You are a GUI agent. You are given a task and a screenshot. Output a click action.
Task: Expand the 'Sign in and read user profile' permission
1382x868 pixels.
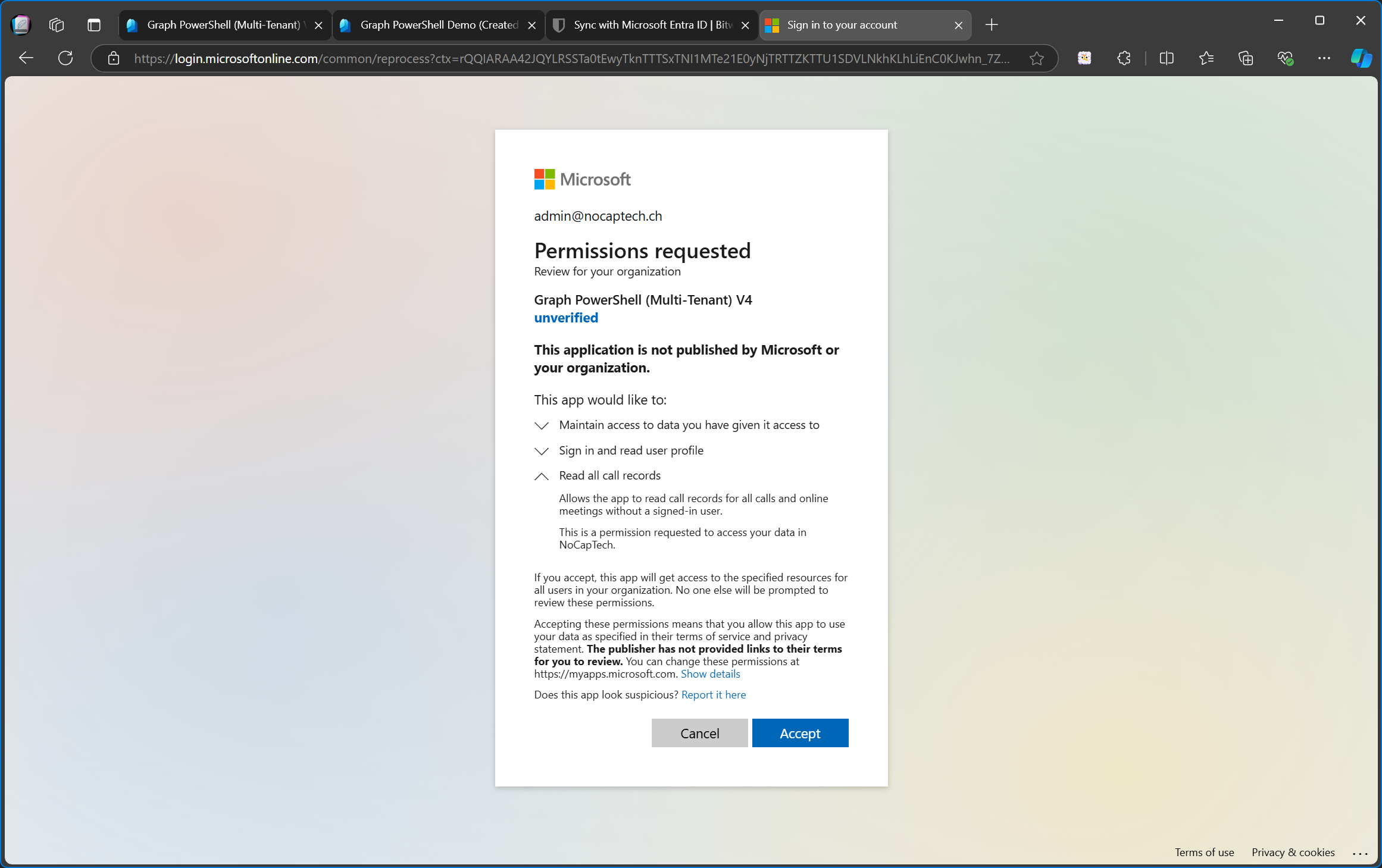coord(540,450)
